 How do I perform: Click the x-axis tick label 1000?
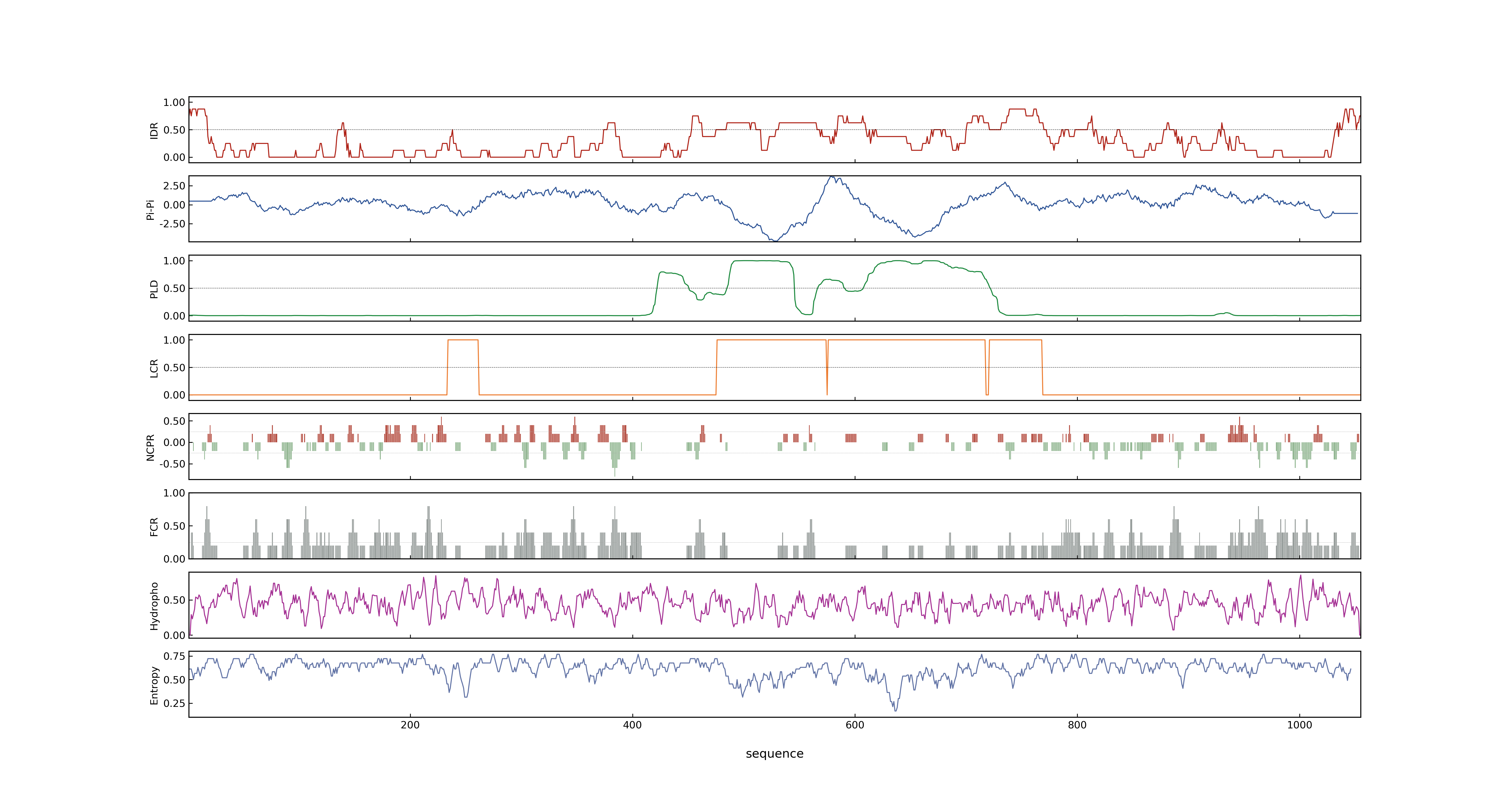[1300, 725]
